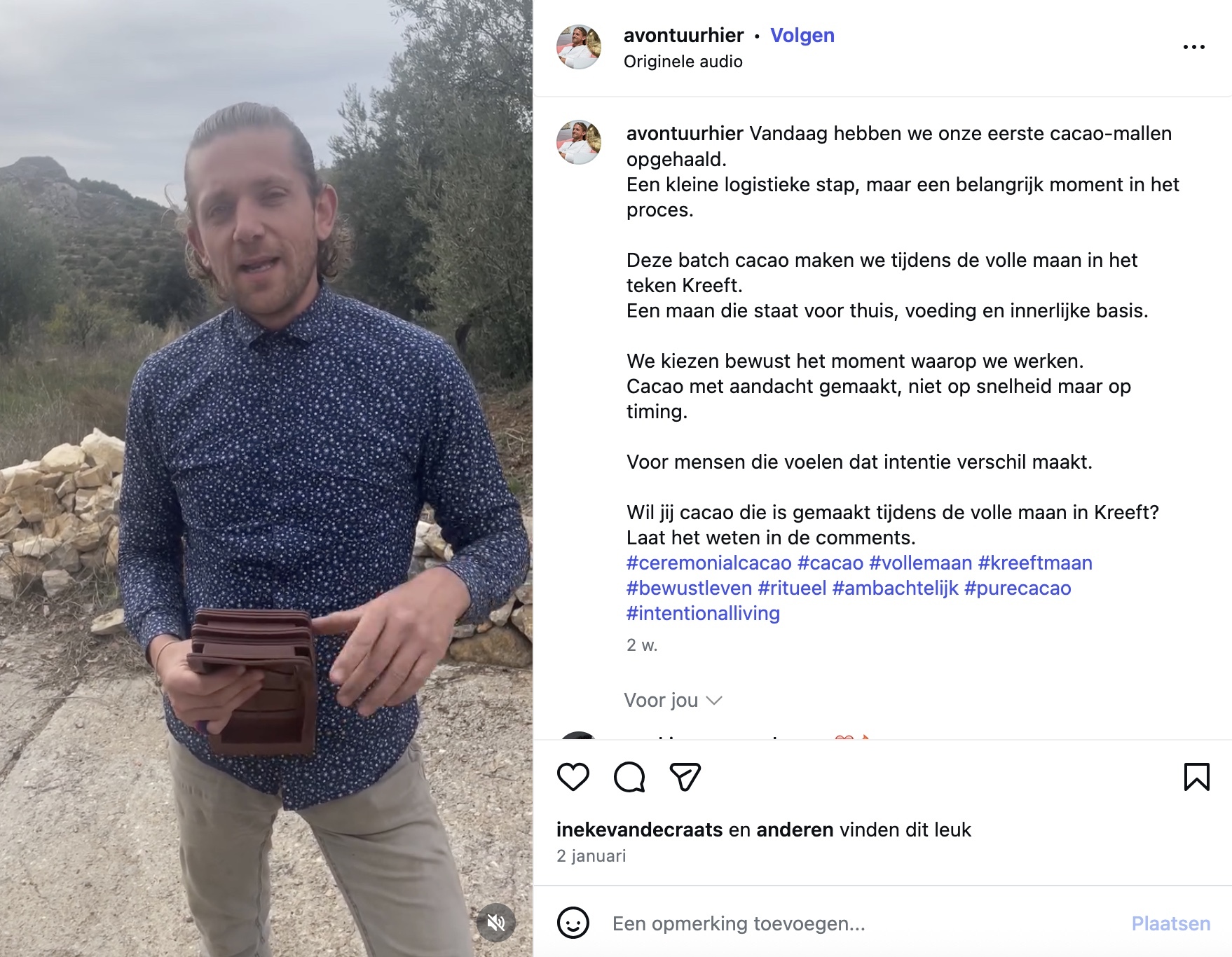
Task: Open the three-dots more options menu
Action: tap(1193, 47)
